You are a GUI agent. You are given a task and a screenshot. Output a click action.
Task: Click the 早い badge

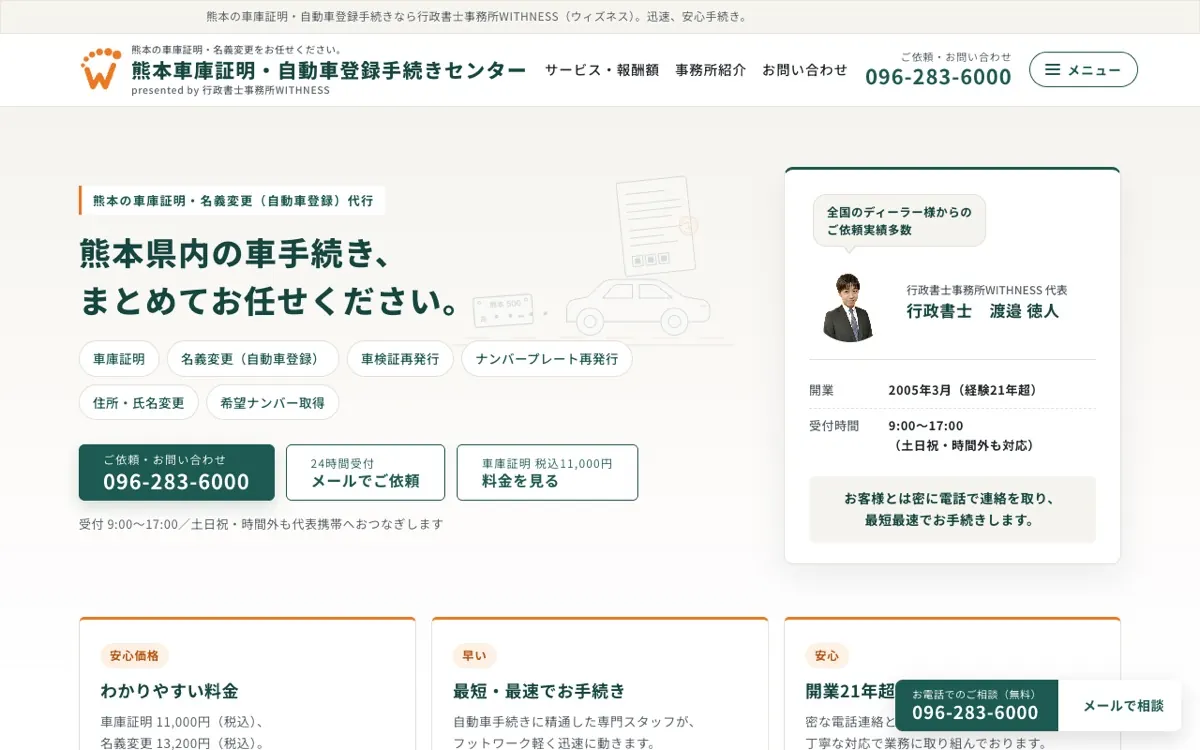point(474,656)
